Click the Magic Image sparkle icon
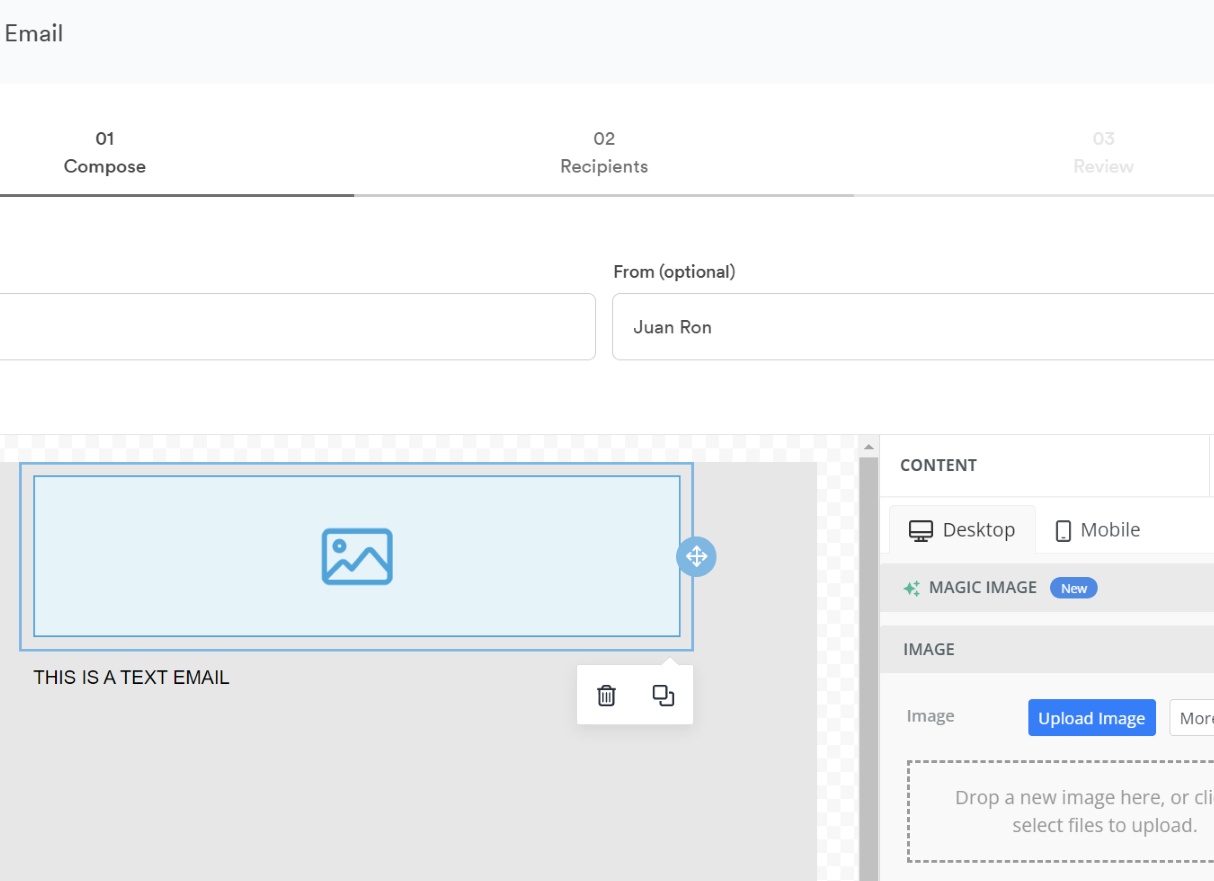The width and height of the screenshot is (1214, 881). (911, 588)
